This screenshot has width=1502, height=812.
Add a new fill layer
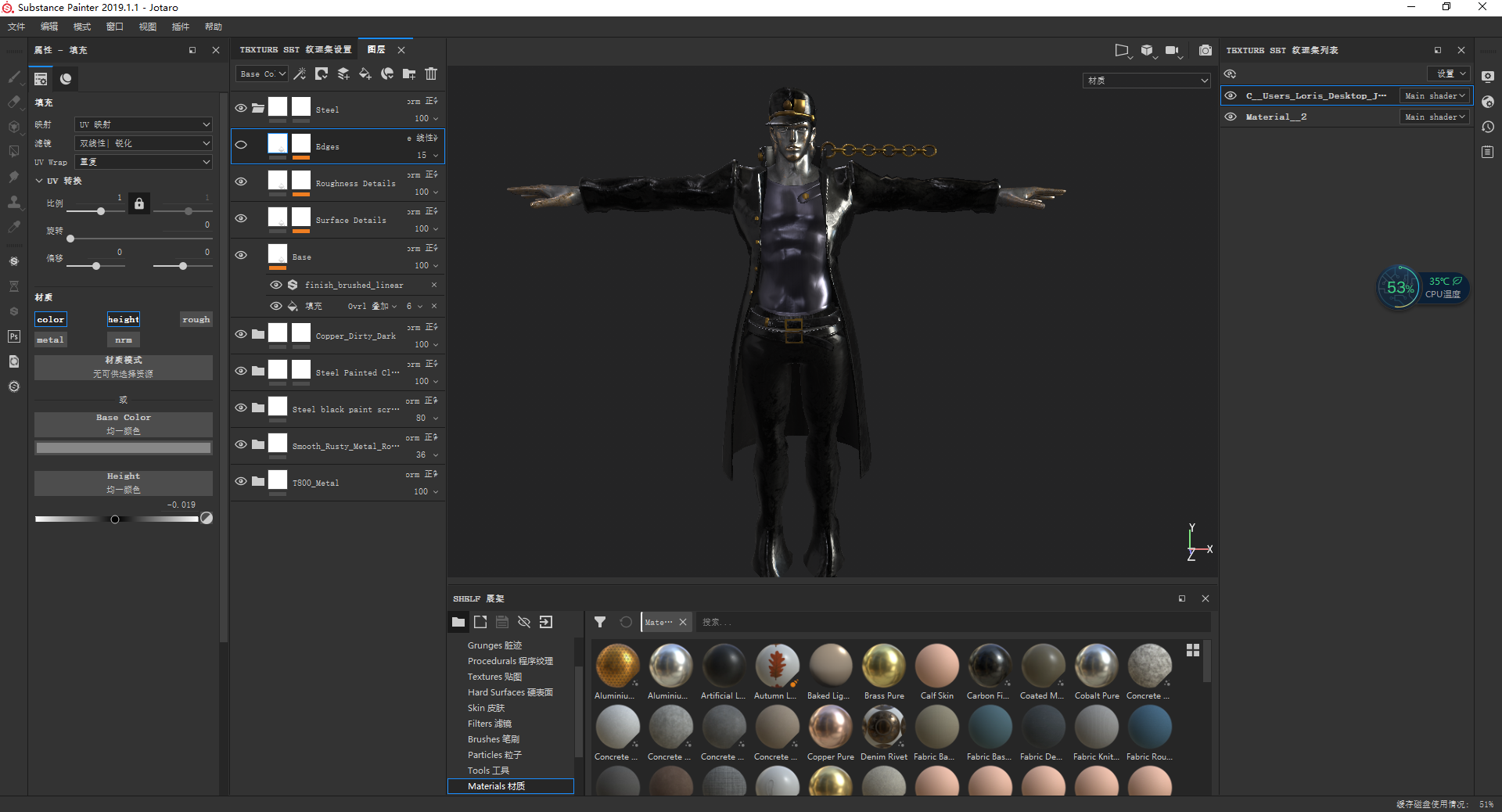tap(365, 74)
